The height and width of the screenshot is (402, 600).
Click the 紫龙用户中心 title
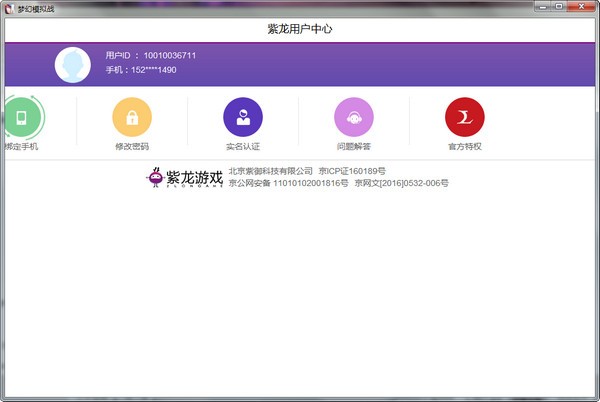(300, 29)
